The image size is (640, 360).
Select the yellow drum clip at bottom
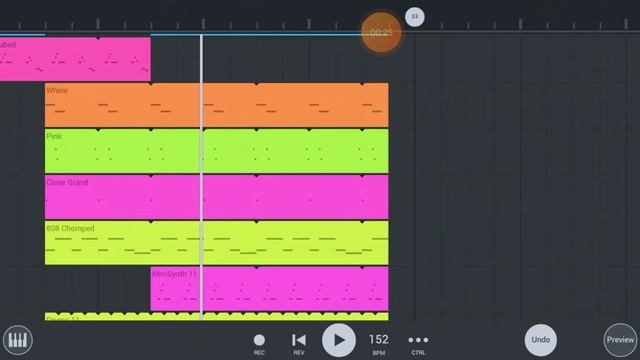tap(217, 316)
